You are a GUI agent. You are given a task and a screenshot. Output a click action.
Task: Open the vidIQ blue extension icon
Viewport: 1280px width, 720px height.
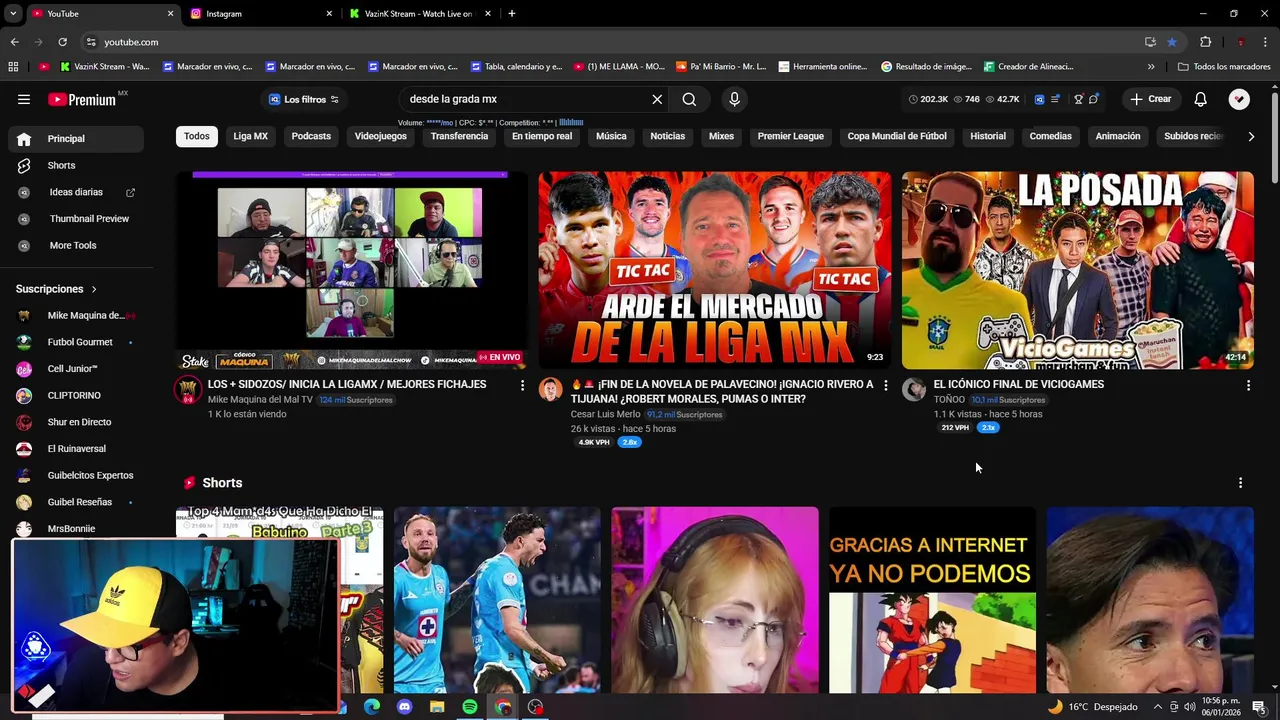click(x=1039, y=99)
